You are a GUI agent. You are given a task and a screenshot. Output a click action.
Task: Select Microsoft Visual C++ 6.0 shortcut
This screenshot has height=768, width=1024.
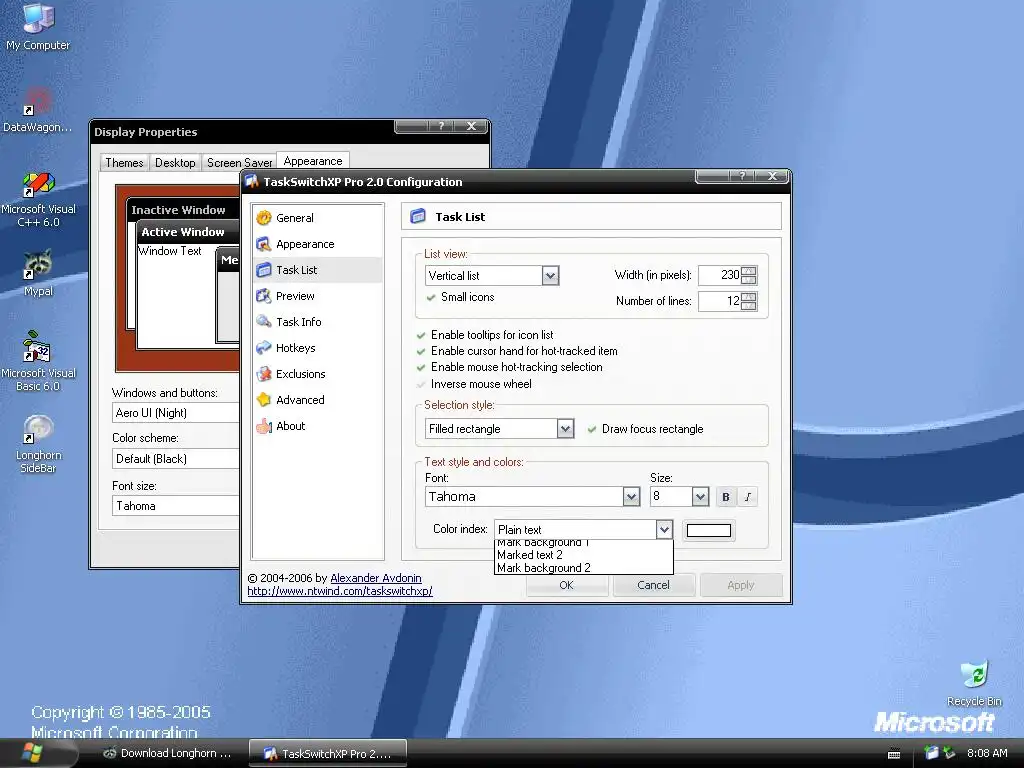[x=38, y=199]
